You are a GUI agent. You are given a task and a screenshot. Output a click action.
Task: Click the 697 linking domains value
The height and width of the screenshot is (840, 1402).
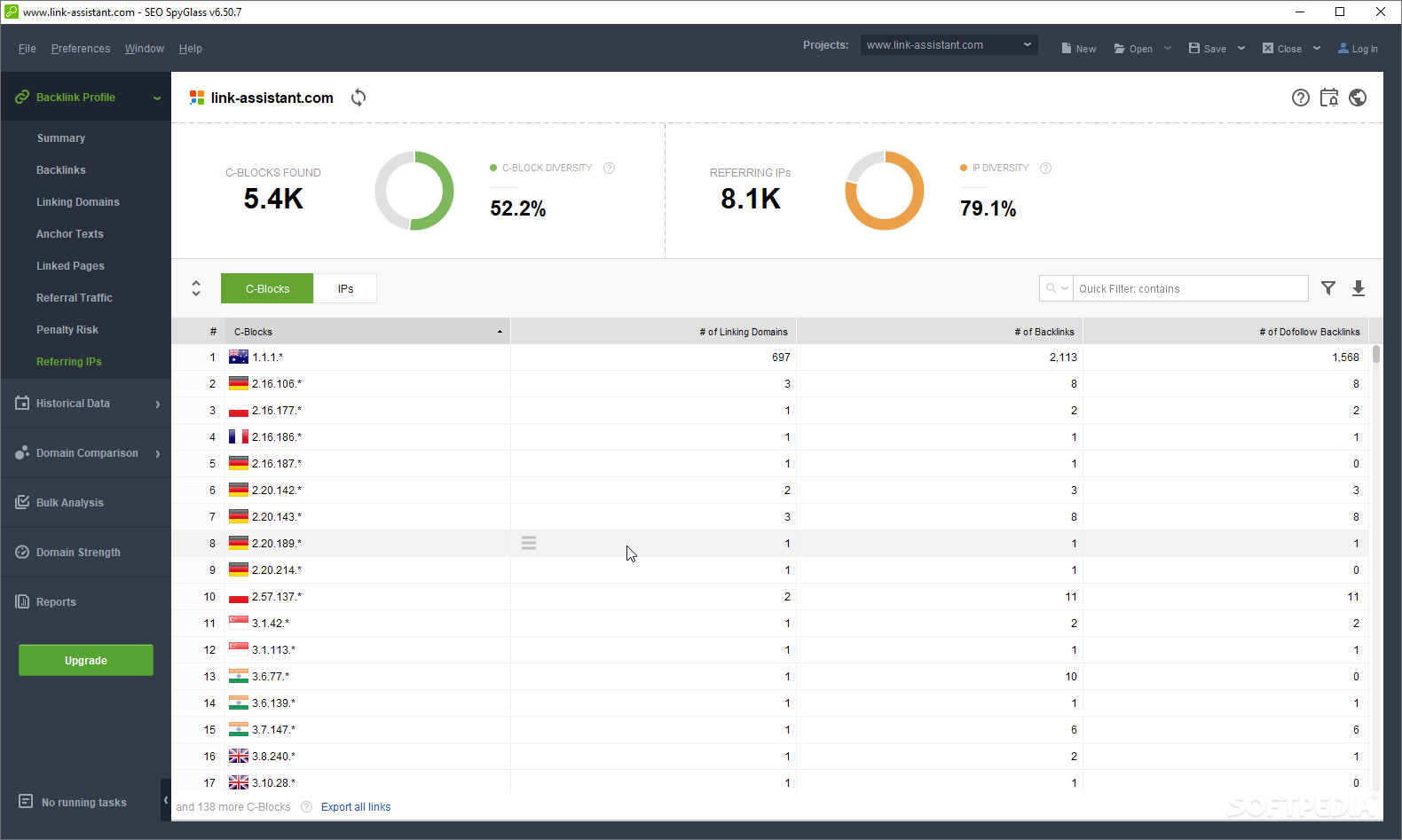(781, 357)
